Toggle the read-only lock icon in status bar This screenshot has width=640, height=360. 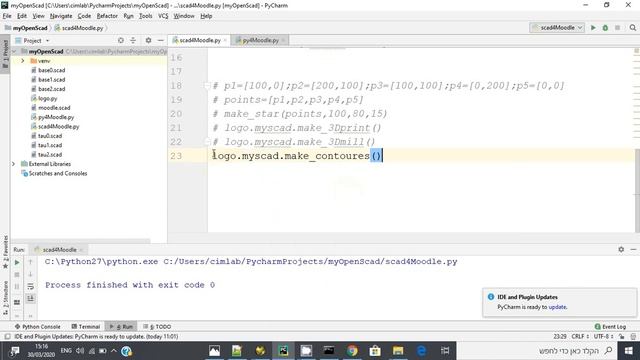point(622,337)
